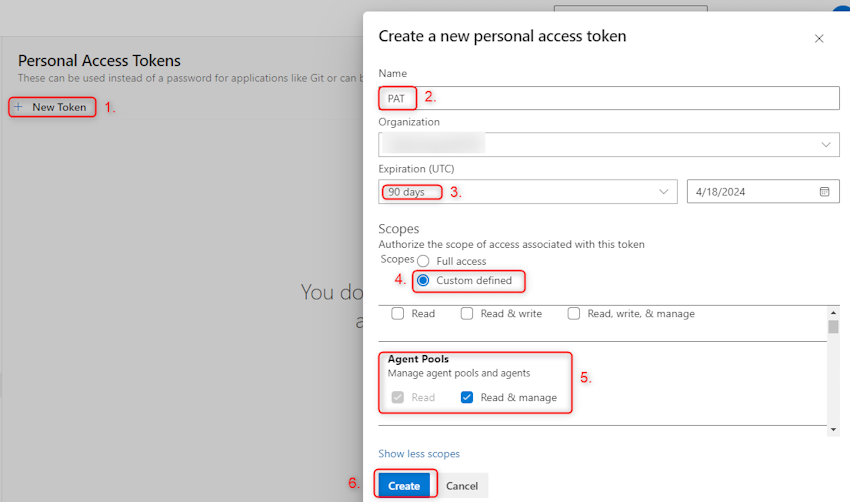Type in the token Name field

point(620,98)
